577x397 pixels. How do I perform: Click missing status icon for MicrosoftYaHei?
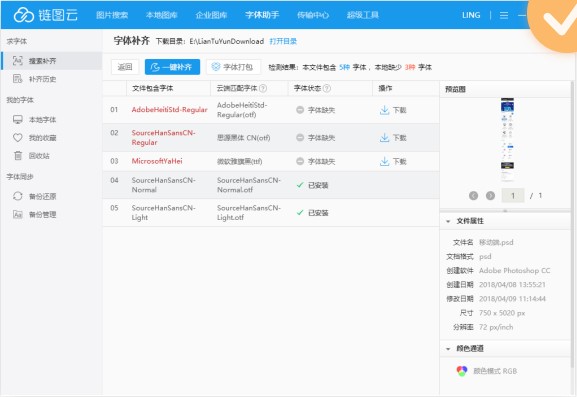coord(300,161)
